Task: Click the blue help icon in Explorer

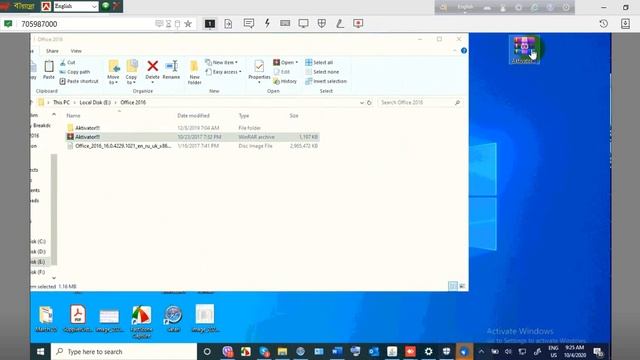Action: click(x=464, y=51)
